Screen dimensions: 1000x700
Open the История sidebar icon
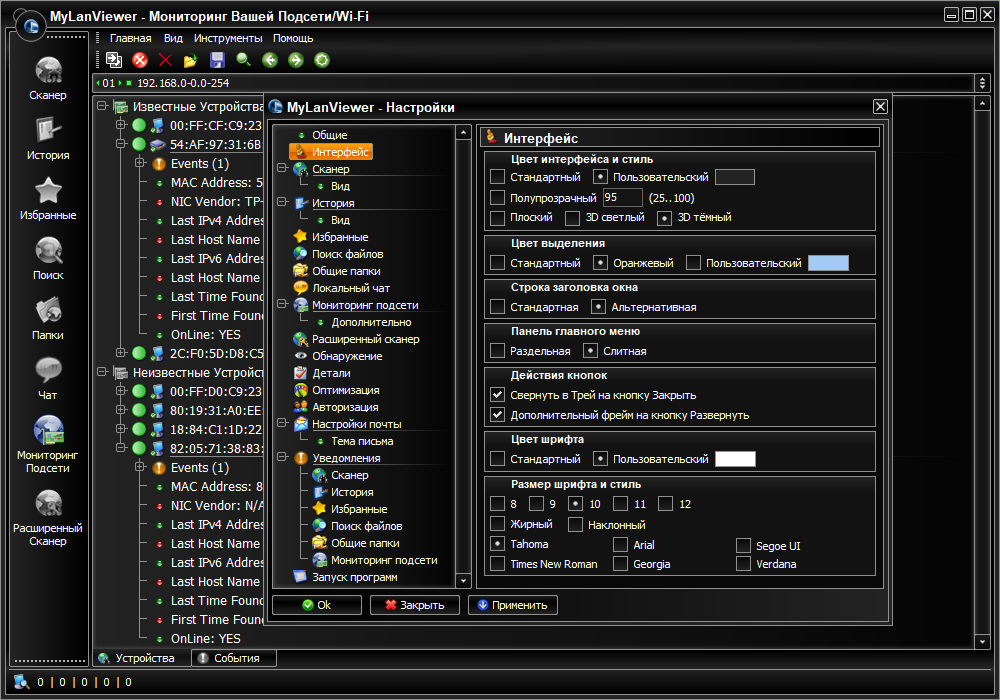[x=48, y=131]
